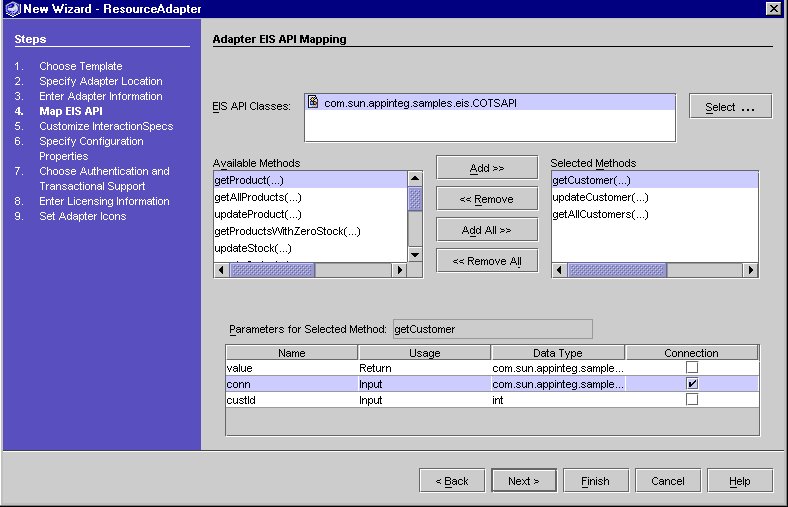Click the Input usage cell for conn
The image size is (788, 507).
point(425,384)
